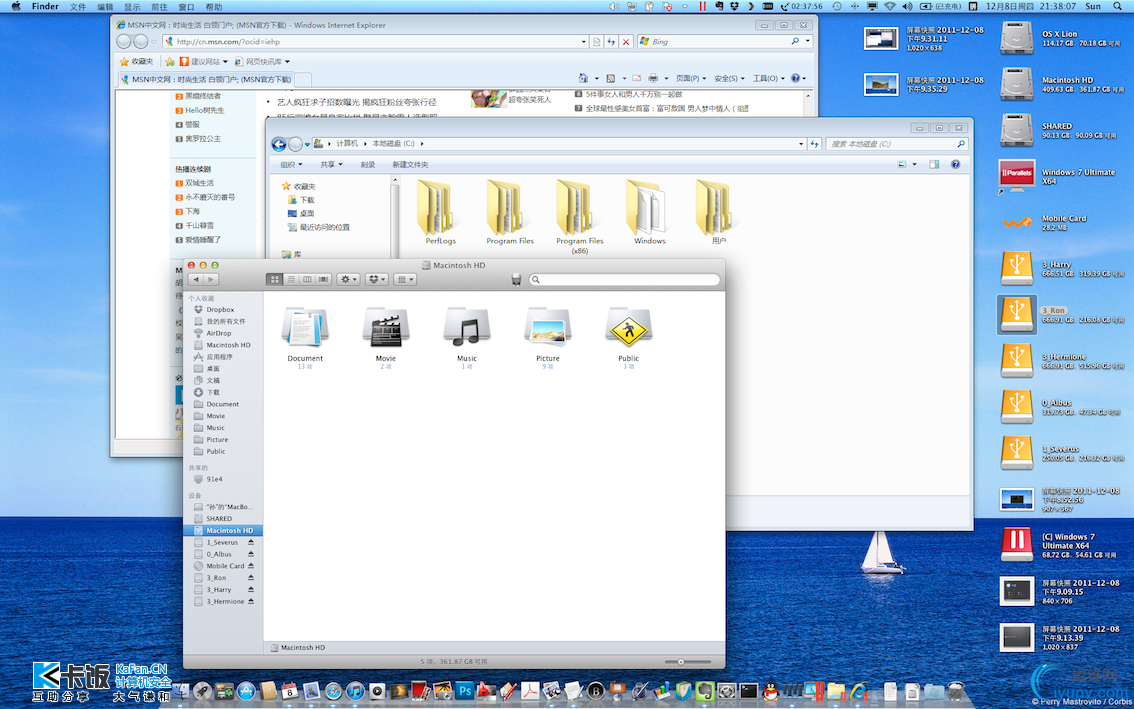Switch Finder window to Cover Flow view
Image resolution: width=1134 pixels, height=709 pixels.
click(x=324, y=279)
